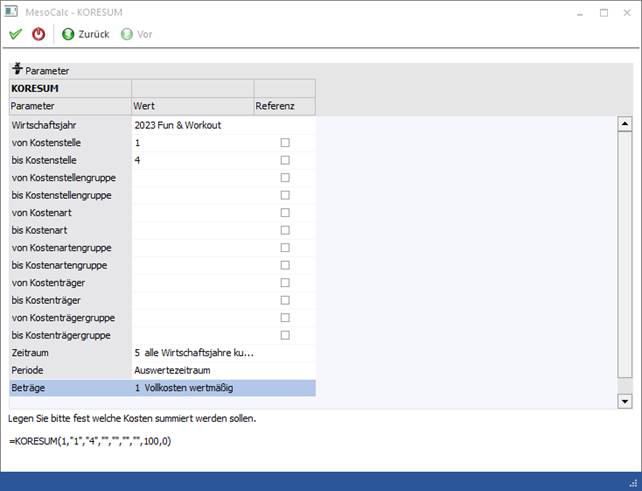Enable Referenz checkbox for von Kostenstelle
The image size is (642, 491).
285,143
